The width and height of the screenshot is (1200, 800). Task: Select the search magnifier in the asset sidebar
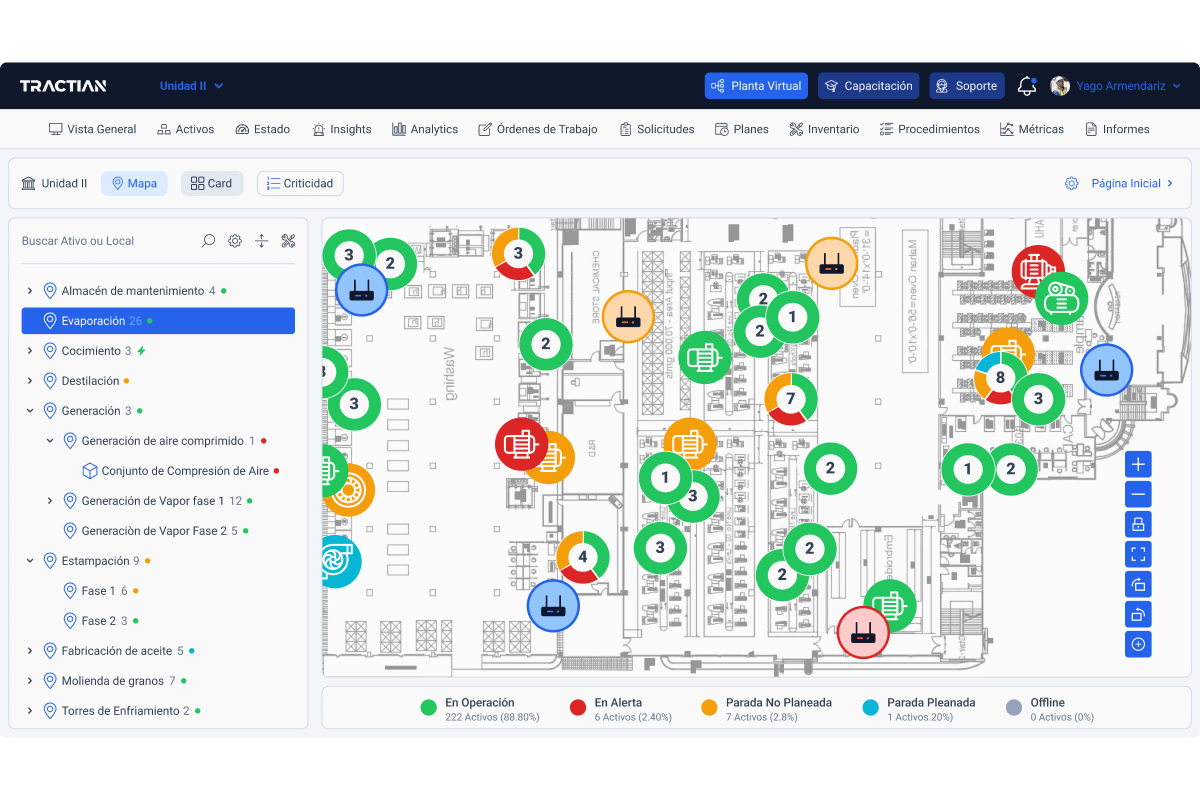208,240
